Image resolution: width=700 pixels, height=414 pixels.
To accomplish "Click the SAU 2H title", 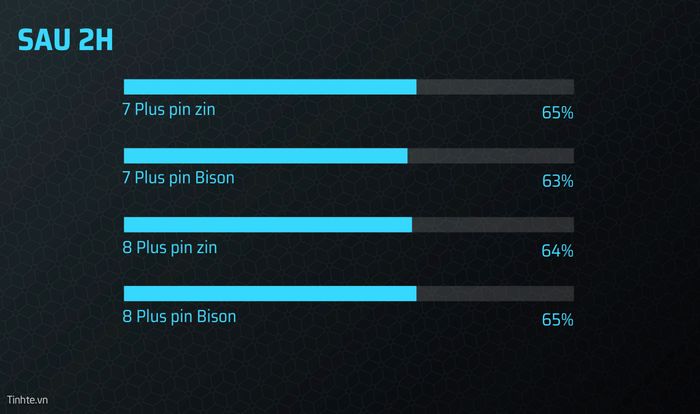I will pos(65,40).
